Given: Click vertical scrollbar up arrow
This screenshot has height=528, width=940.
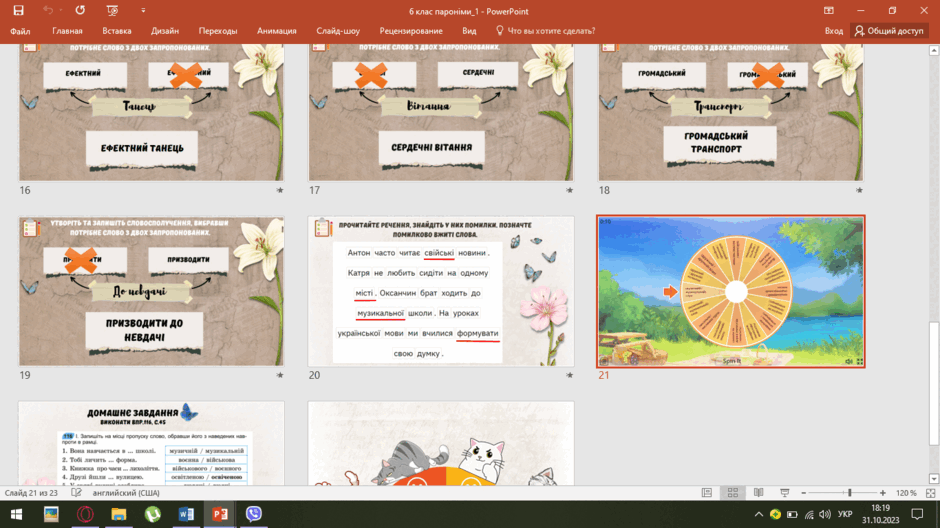Looking at the screenshot, I should point(934,50).
